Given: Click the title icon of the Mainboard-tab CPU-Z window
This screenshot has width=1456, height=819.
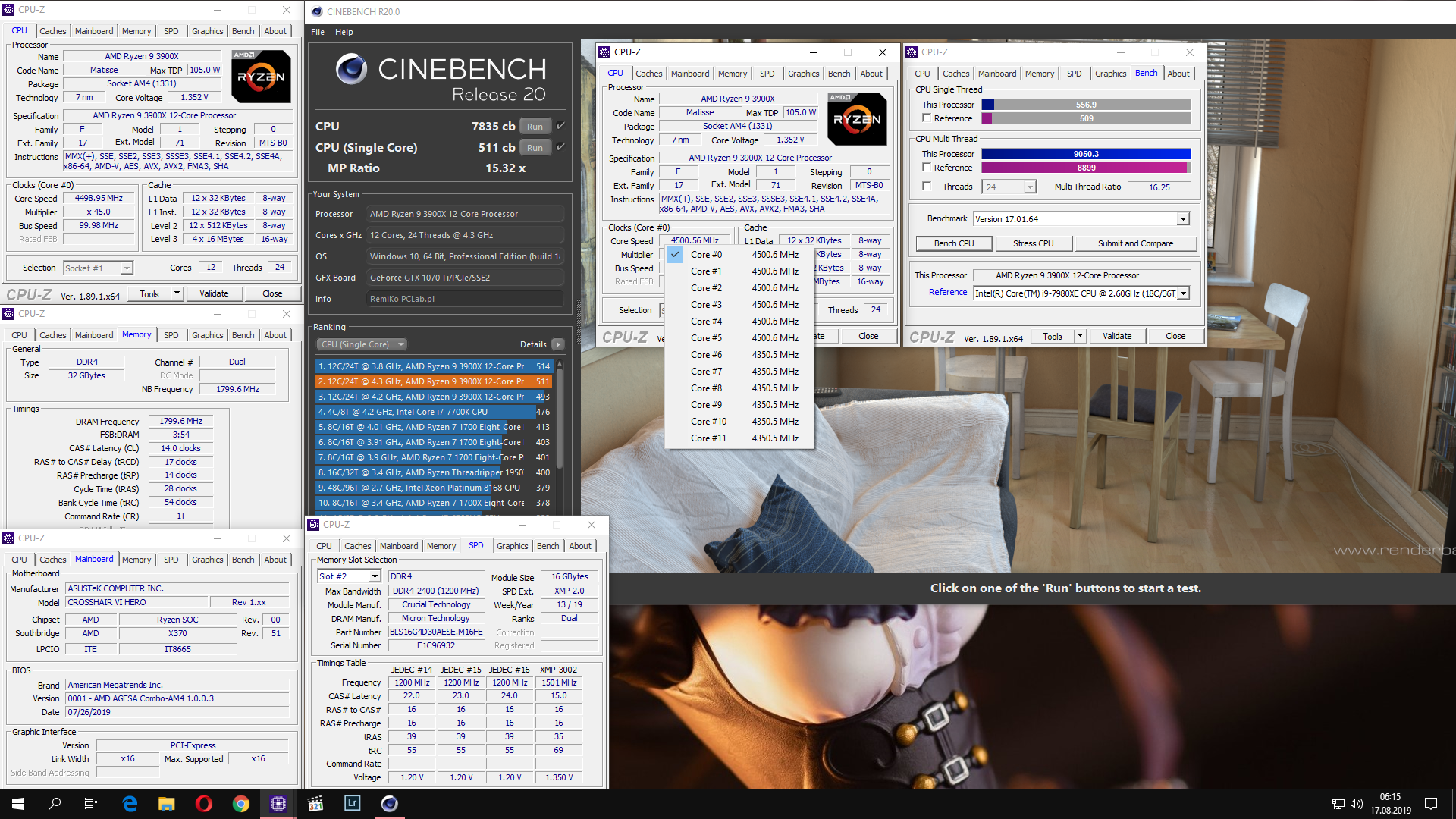Looking at the screenshot, I should [x=9, y=538].
